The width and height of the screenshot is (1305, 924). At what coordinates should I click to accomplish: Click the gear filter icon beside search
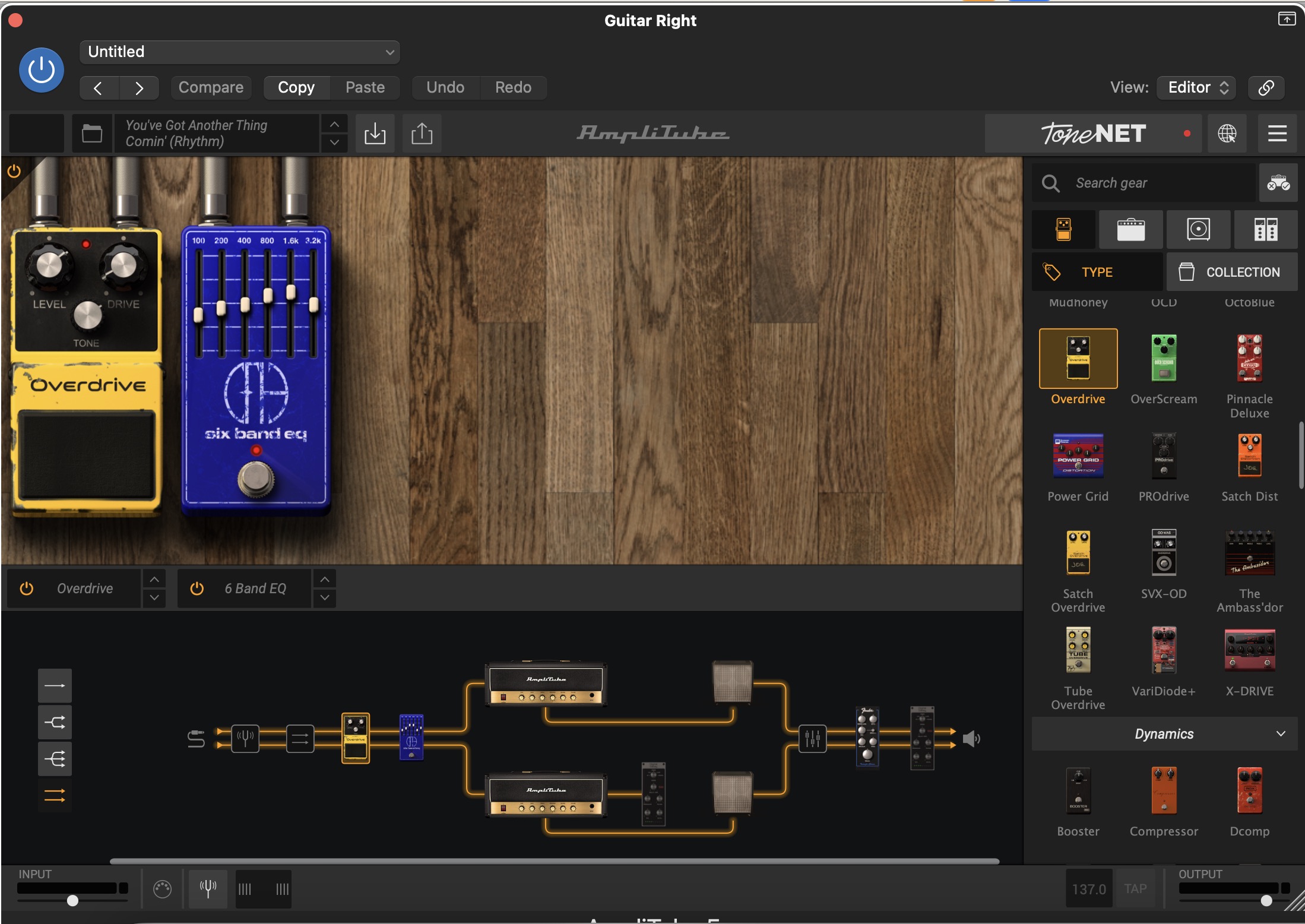point(1278,183)
